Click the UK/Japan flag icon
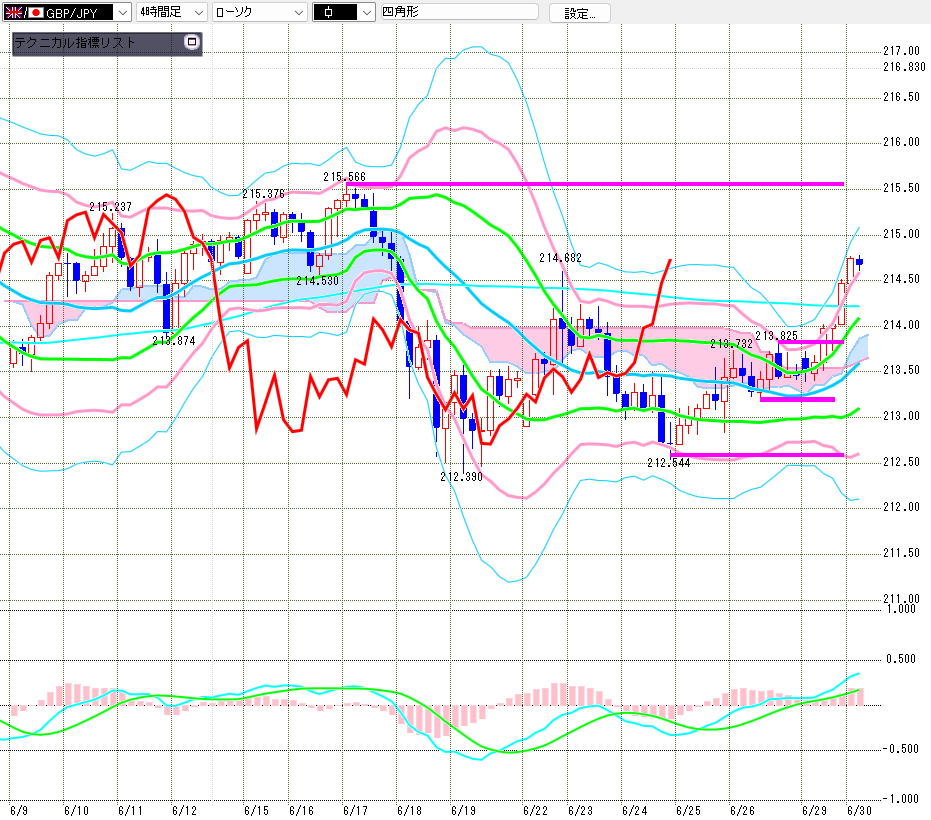Viewport: 931px width, 820px height. (x=24, y=12)
